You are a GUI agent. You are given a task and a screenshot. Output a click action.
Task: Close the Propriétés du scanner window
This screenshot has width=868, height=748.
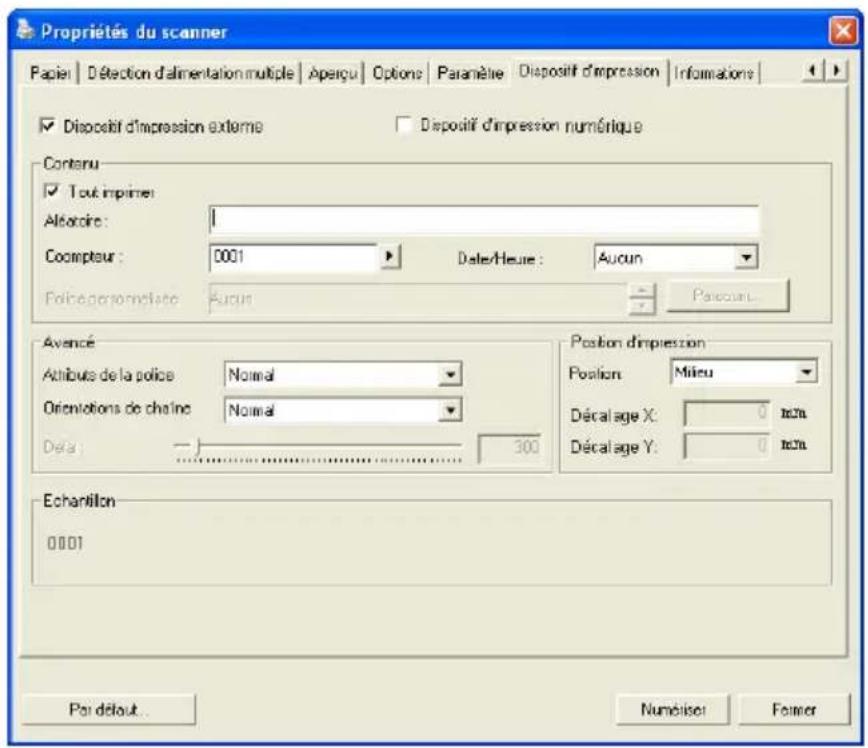[x=843, y=30]
